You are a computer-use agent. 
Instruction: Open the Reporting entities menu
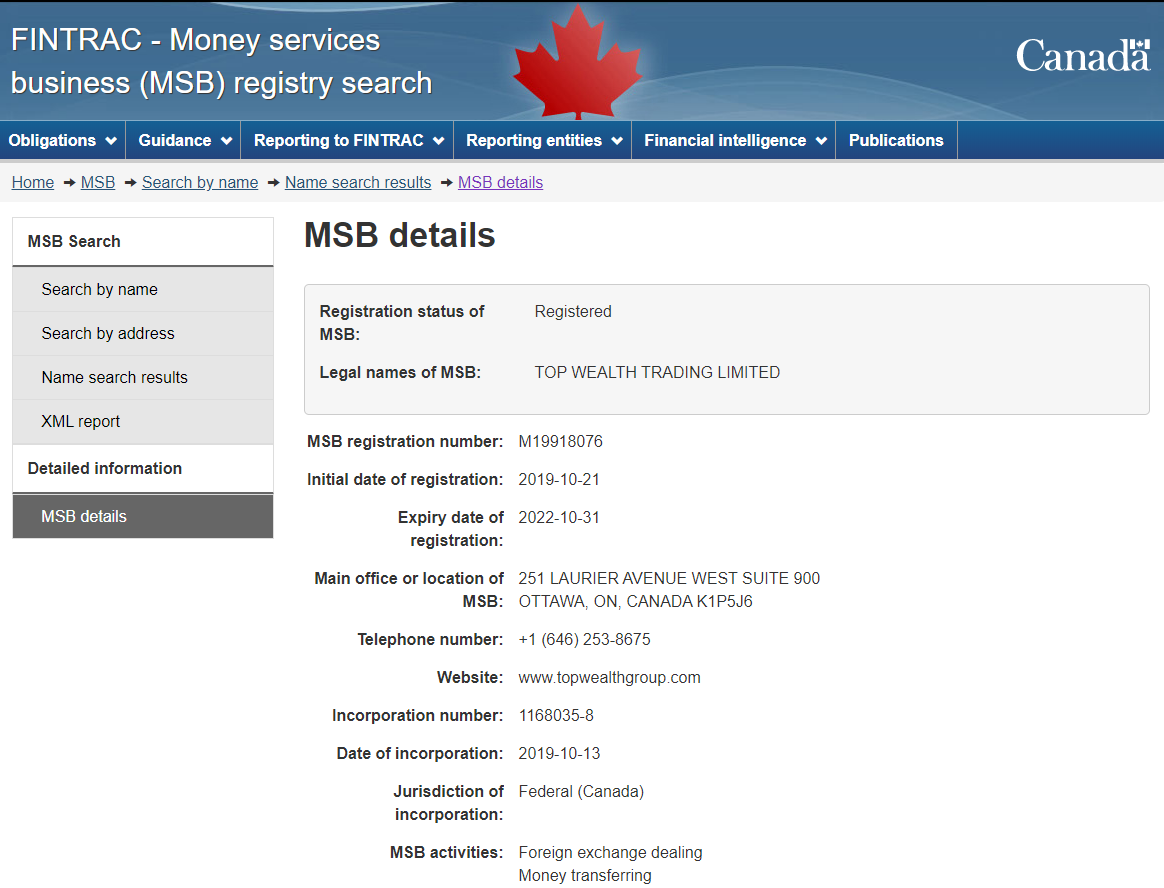point(543,140)
